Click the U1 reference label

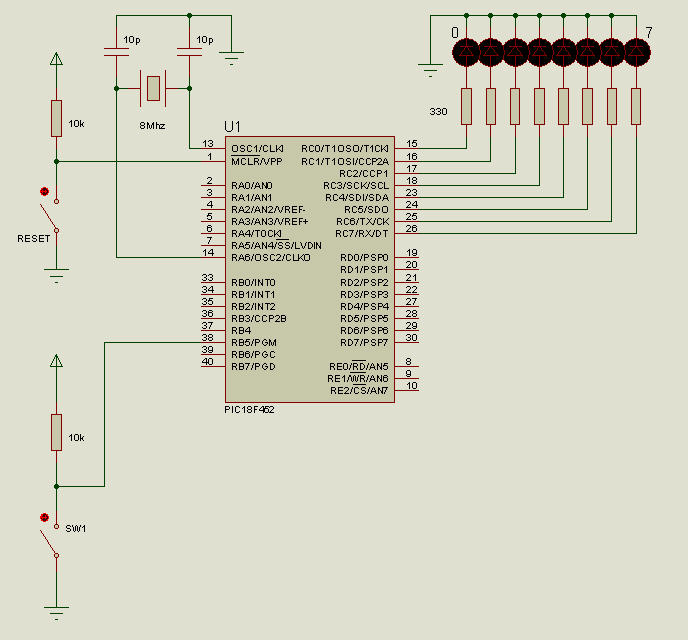[233, 127]
